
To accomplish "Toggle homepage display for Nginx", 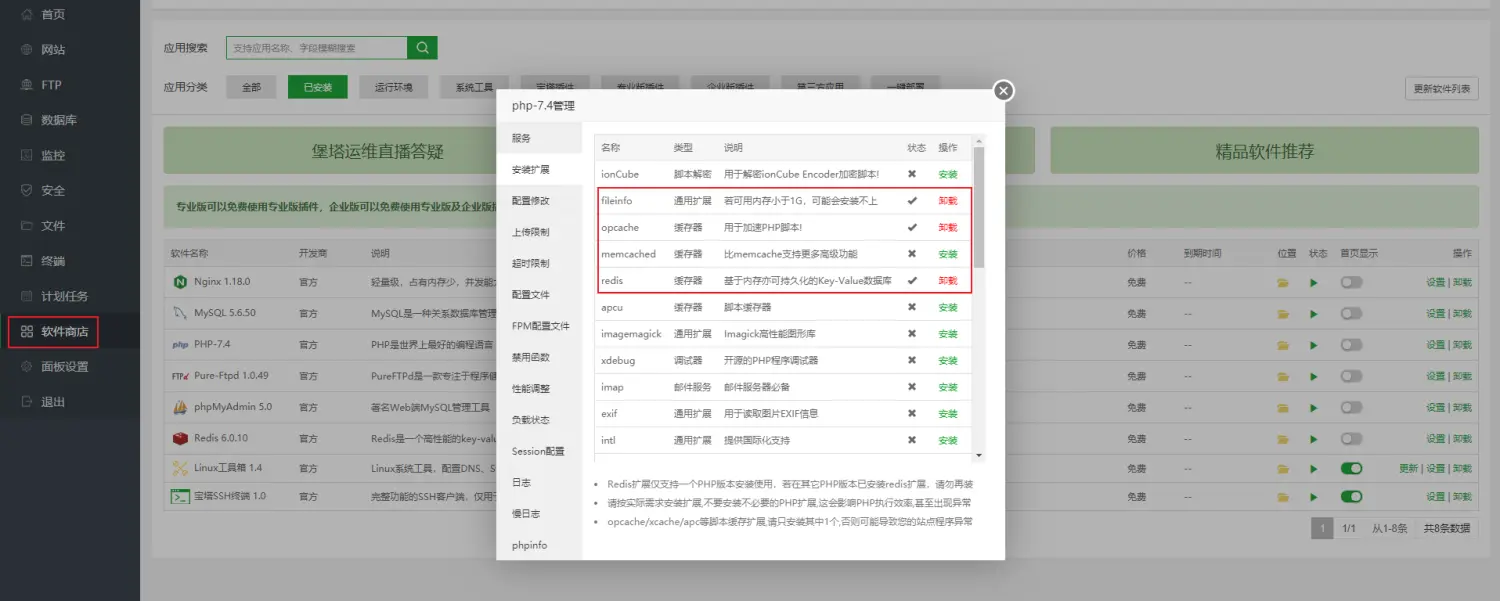I will point(1351,283).
